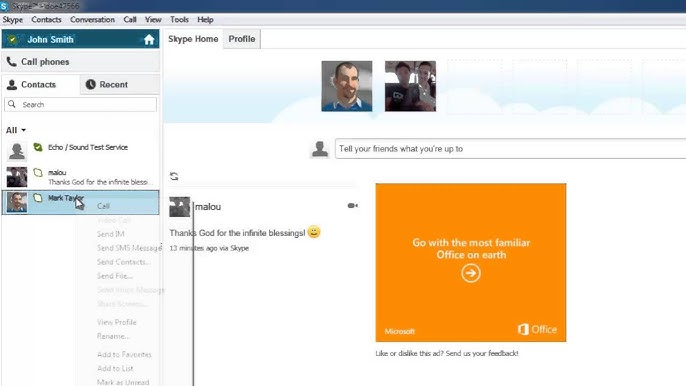The image size is (686, 386).
Task: Choose Send SMS Message from context menu
Action: point(130,248)
